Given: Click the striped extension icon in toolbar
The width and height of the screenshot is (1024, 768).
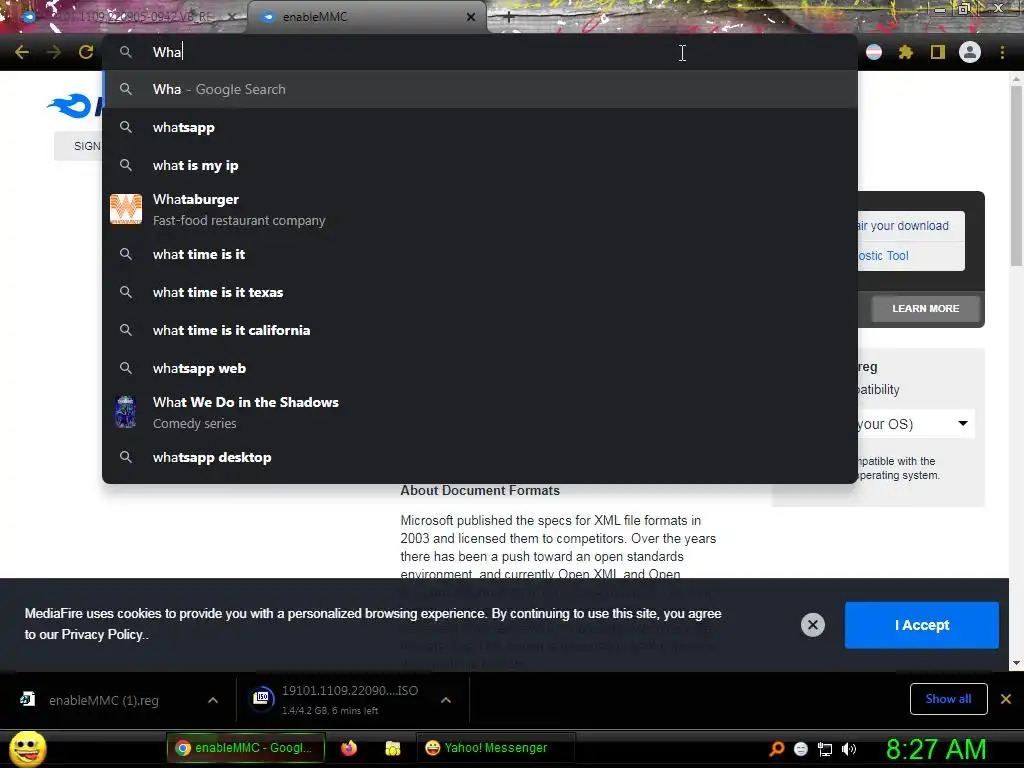Looking at the screenshot, I should pos(874,52).
